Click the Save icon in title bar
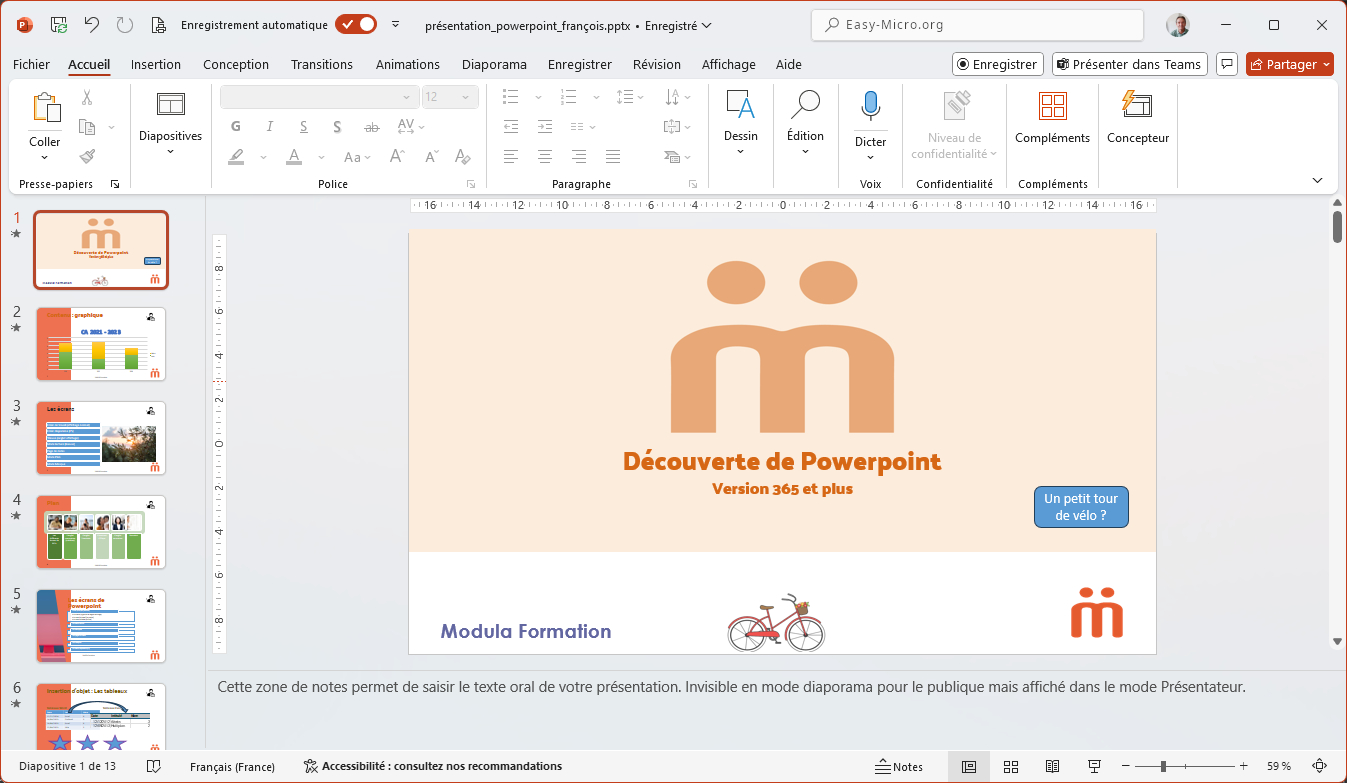 coord(59,25)
